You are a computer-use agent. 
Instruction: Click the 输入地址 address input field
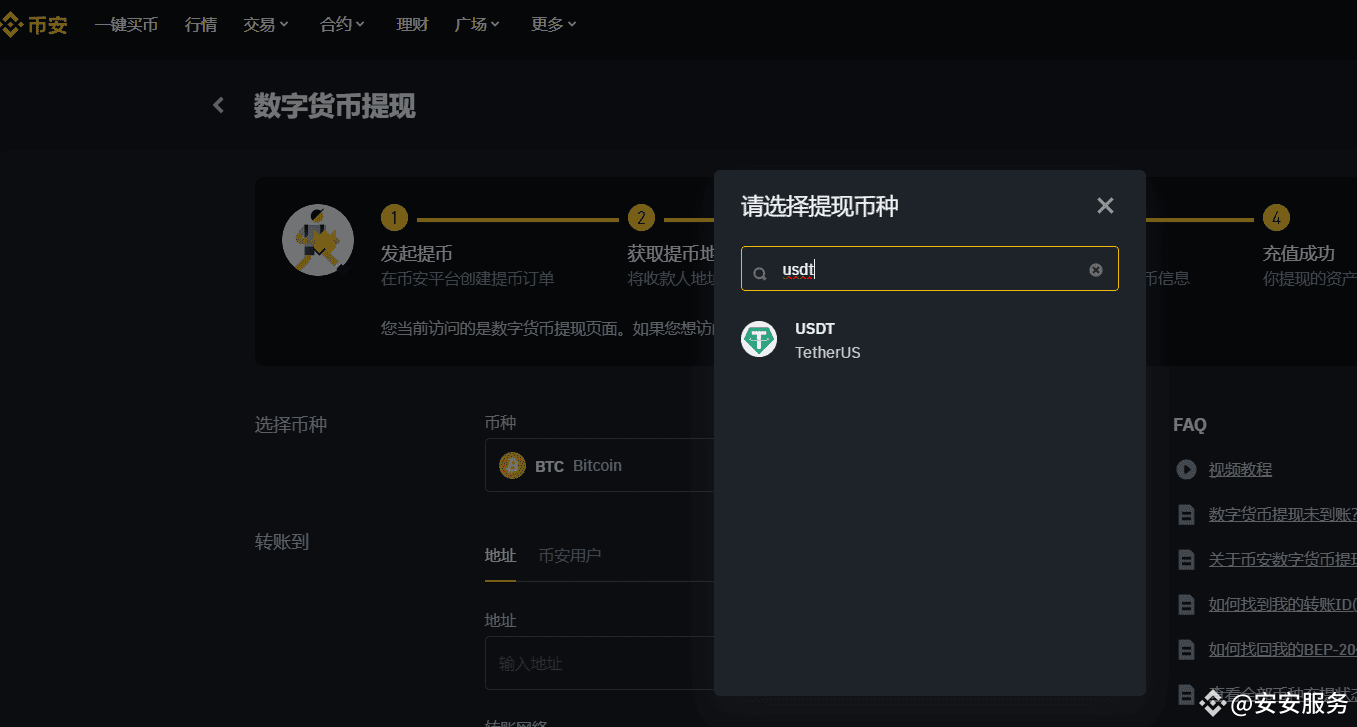click(600, 663)
